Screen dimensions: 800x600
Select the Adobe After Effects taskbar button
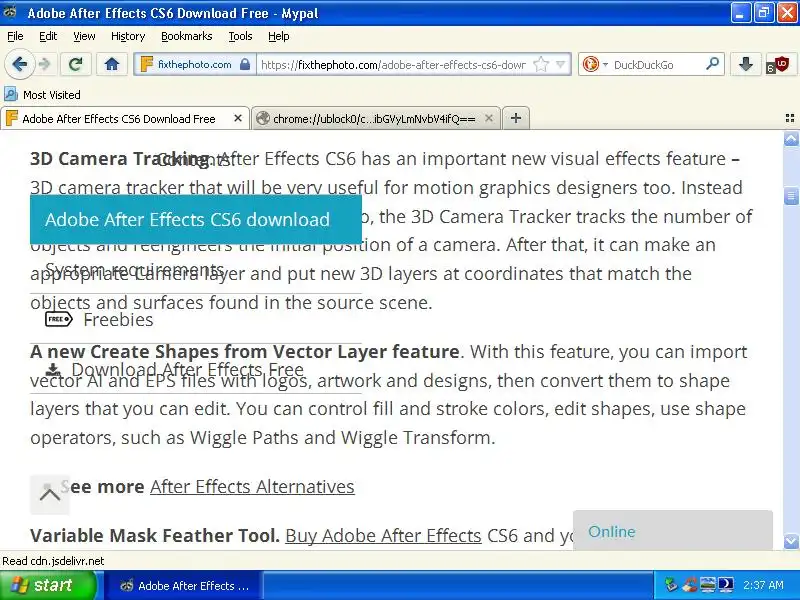point(185,586)
